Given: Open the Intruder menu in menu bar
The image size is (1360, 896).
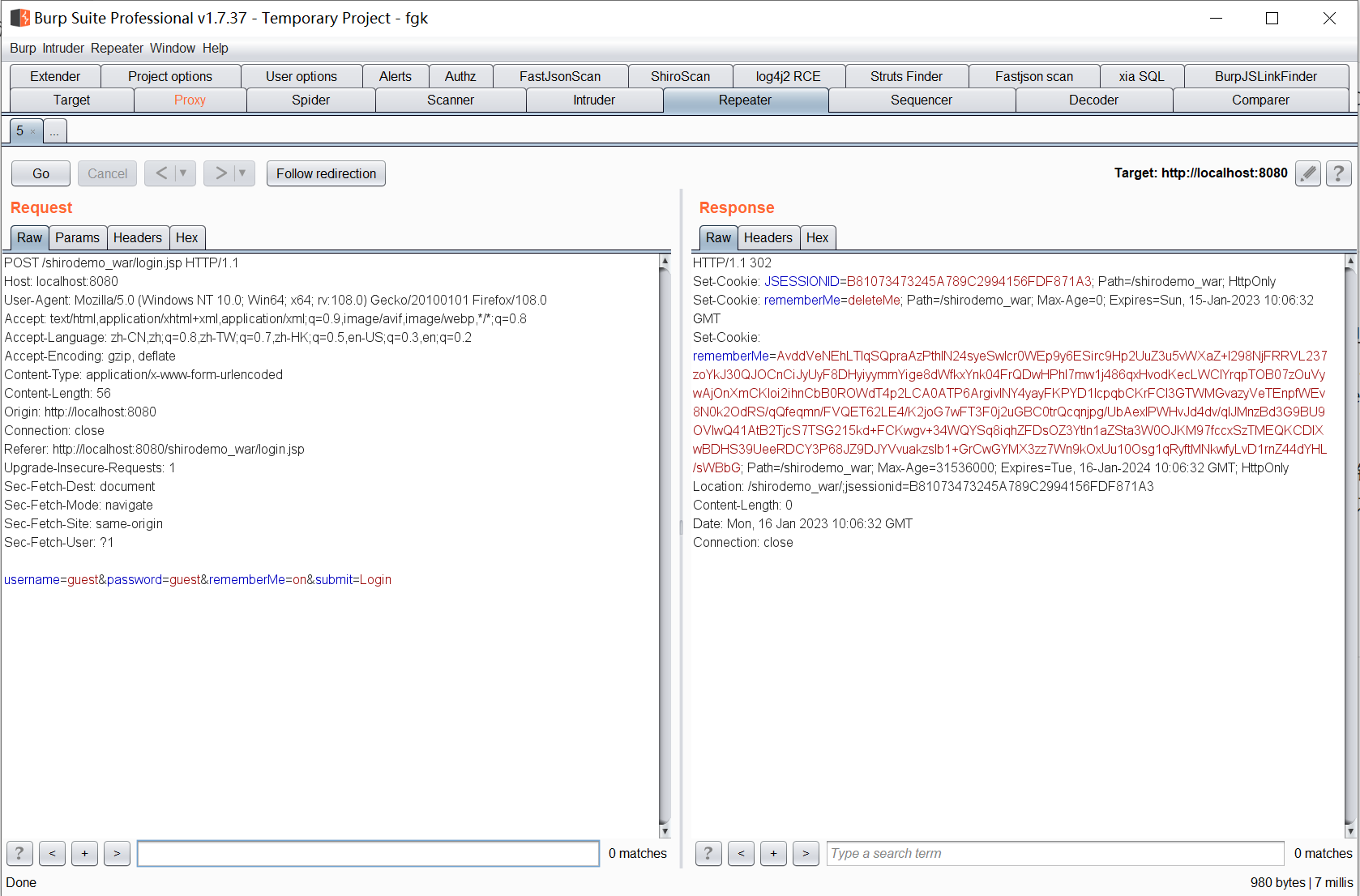Looking at the screenshot, I should coord(63,48).
